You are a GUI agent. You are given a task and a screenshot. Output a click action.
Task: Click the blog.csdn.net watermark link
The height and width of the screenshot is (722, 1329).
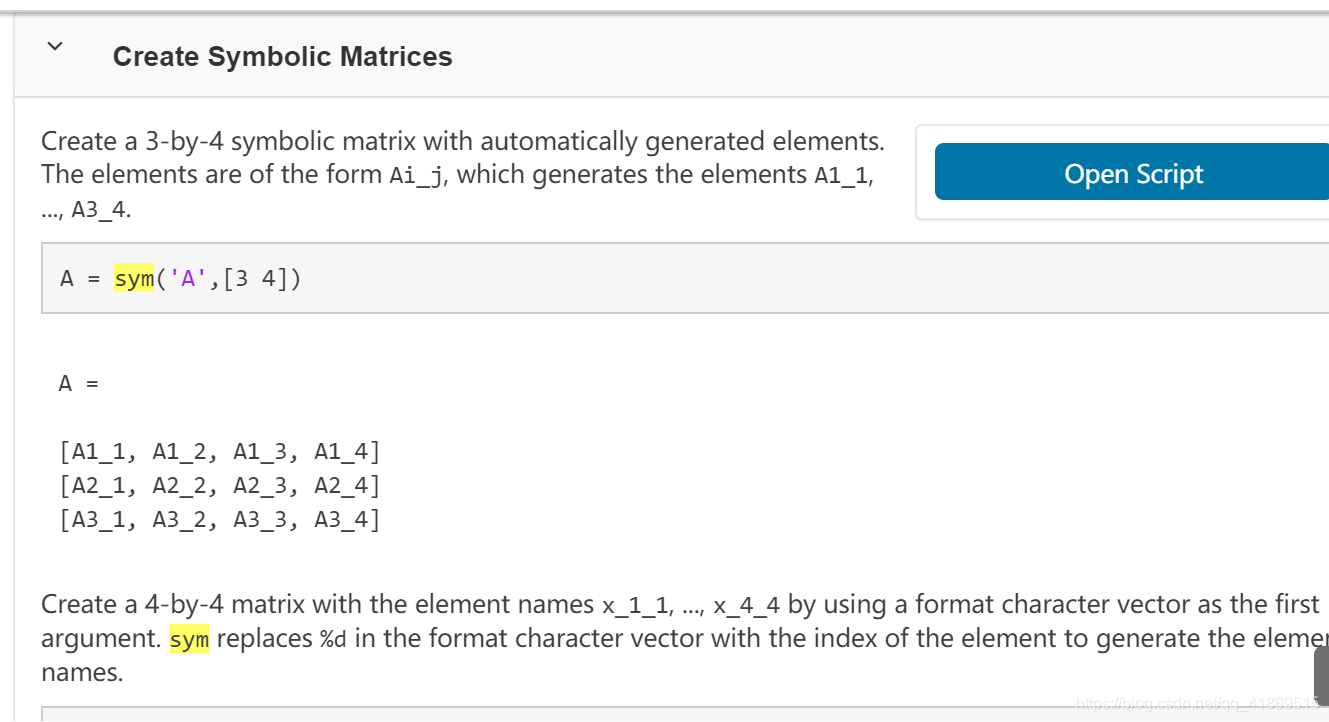point(1196,705)
